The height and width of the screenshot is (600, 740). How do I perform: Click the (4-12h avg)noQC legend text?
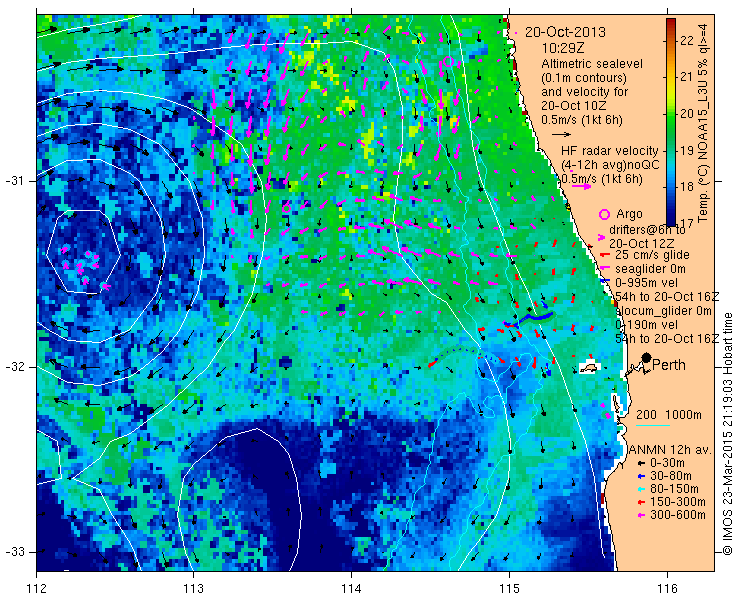tap(610, 165)
